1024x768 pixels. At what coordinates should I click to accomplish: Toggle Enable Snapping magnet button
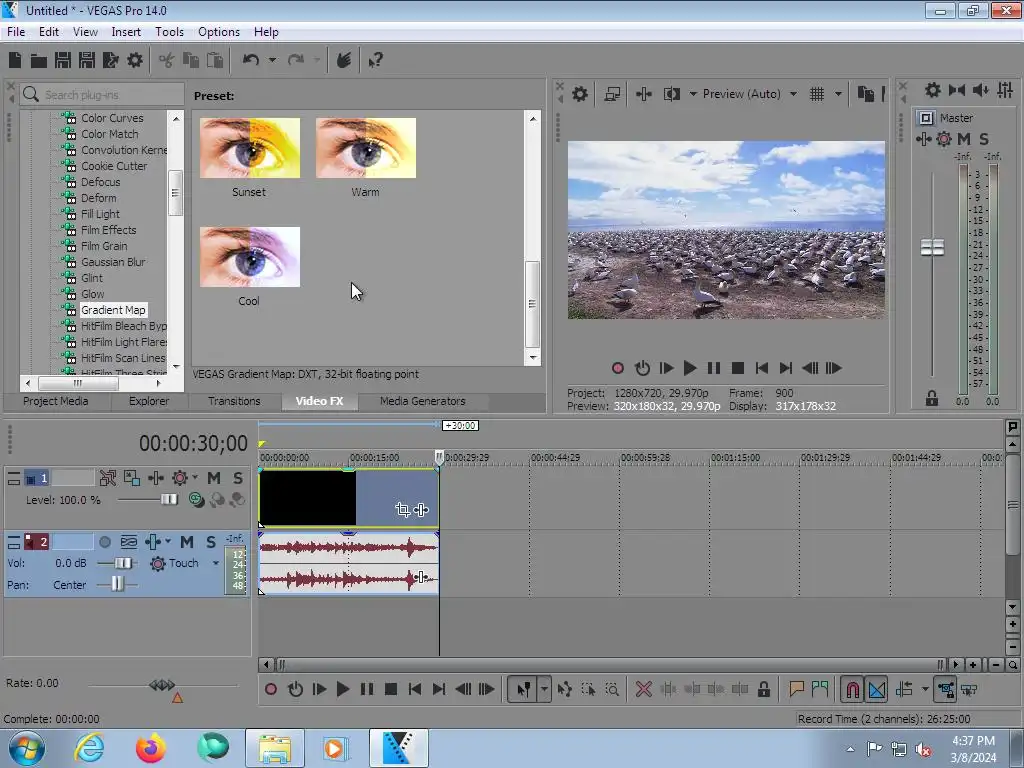click(x=852, y=689)
